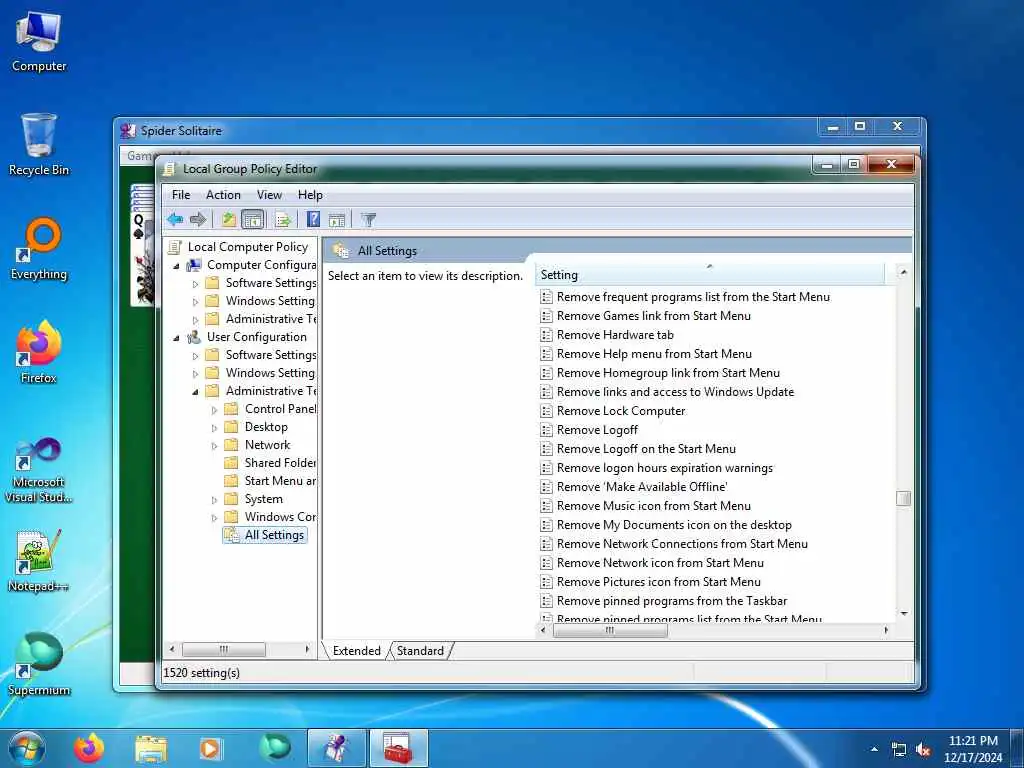Expand the System tree node

pos(214,500)
